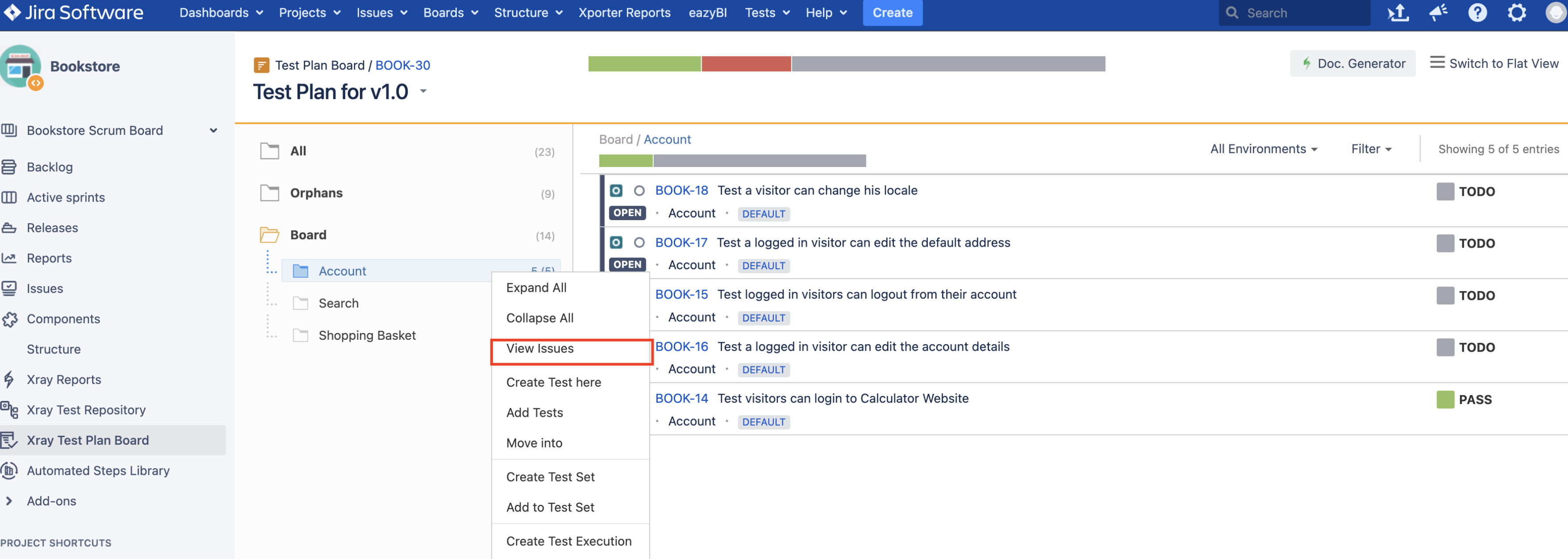
Task: Click the Jira Software logo
Action: coord(73,12)
